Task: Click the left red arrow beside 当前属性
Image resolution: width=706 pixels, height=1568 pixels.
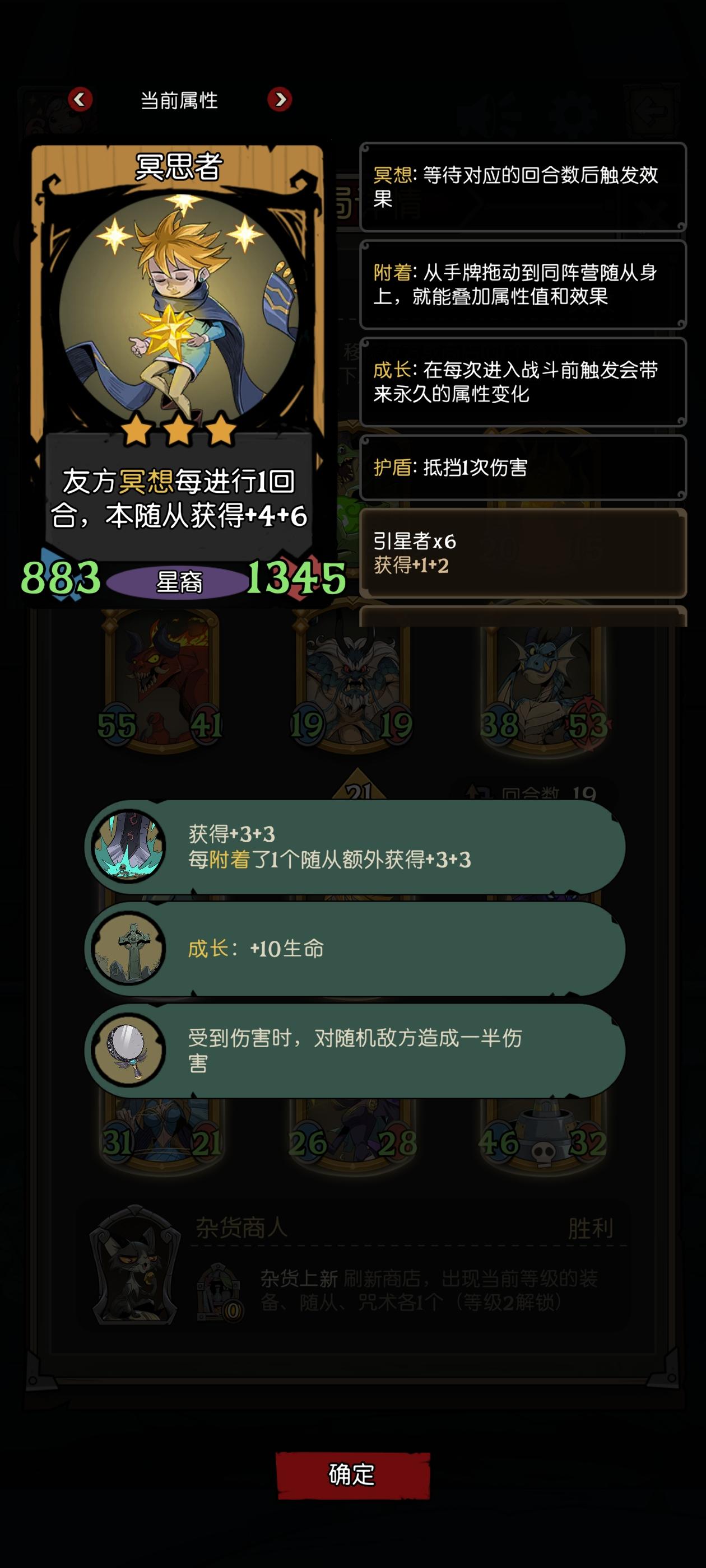Action: pyautogui.click(x=81, y=99)
